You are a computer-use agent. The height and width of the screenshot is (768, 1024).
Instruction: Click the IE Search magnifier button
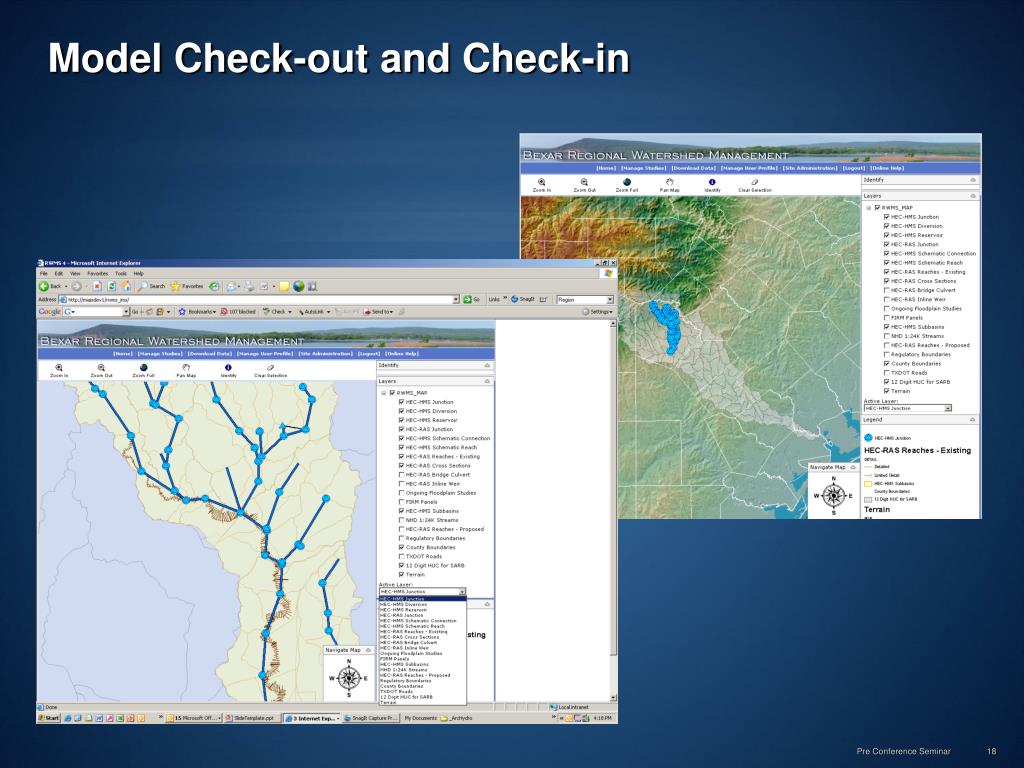coord(151,286)
